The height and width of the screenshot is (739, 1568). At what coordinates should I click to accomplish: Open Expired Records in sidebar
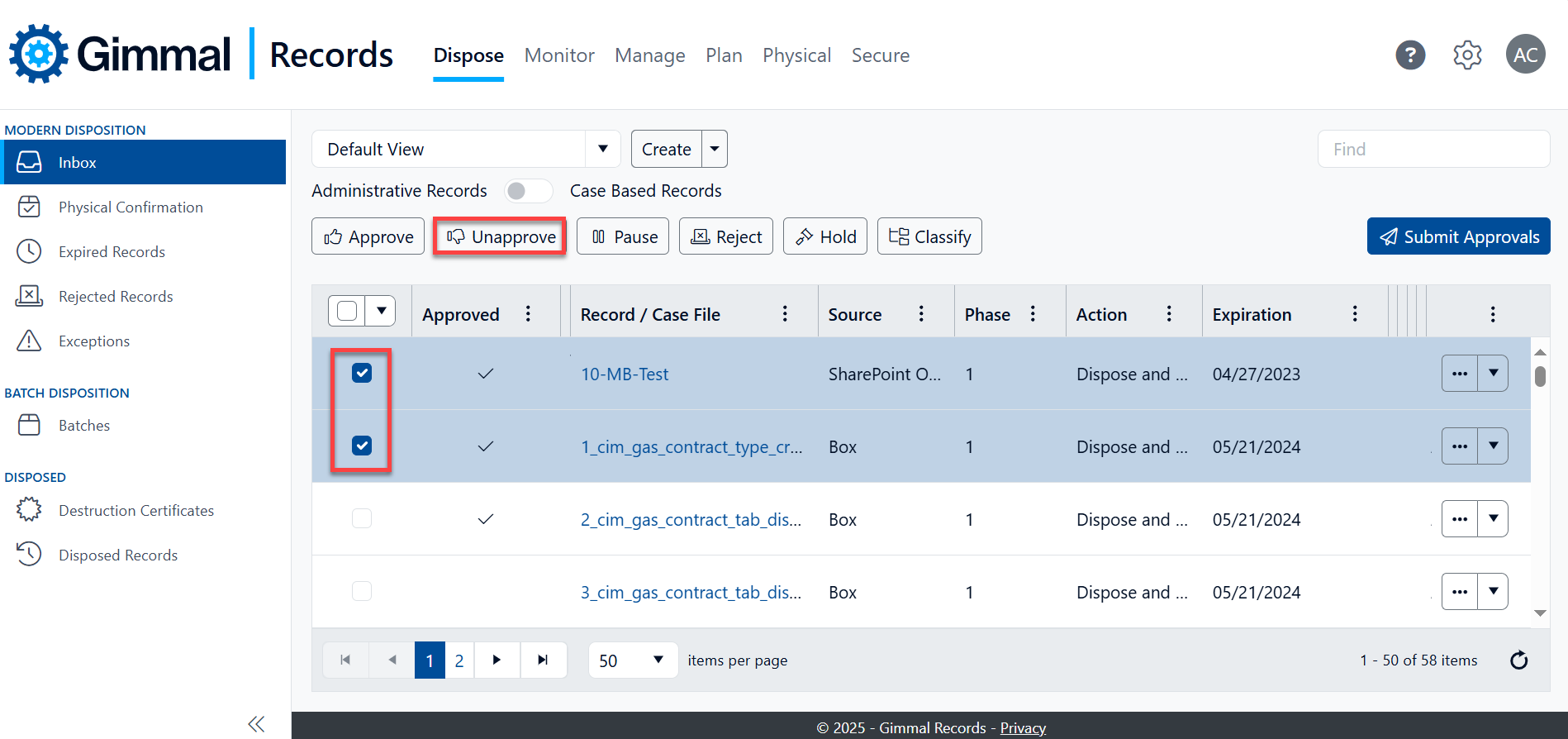point(112,252)
